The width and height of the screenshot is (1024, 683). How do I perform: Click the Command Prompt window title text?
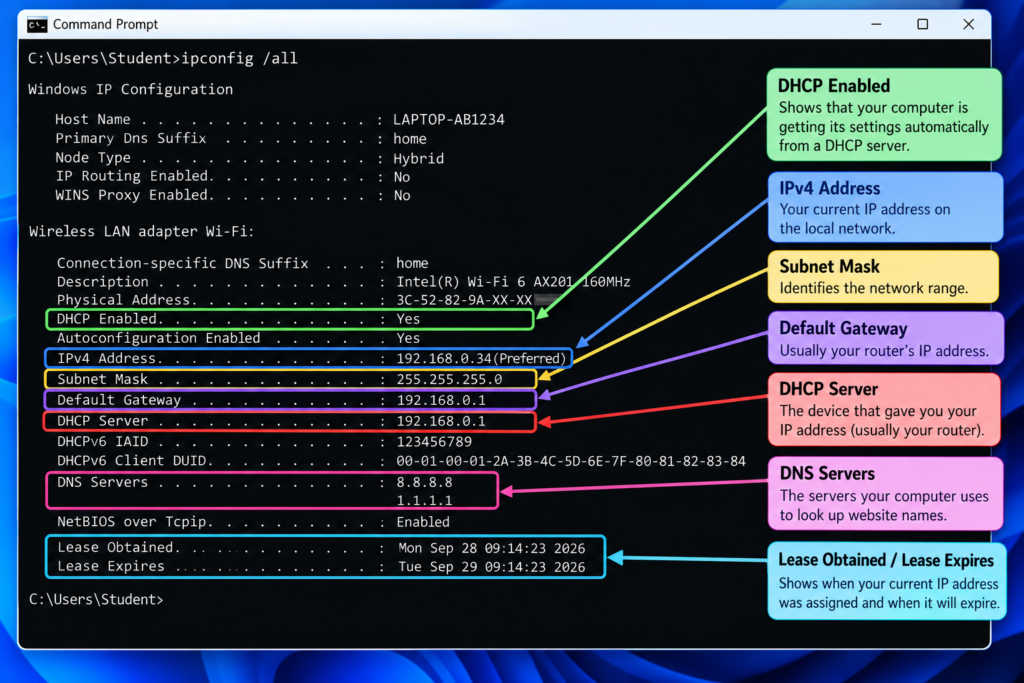pos(105,24)
